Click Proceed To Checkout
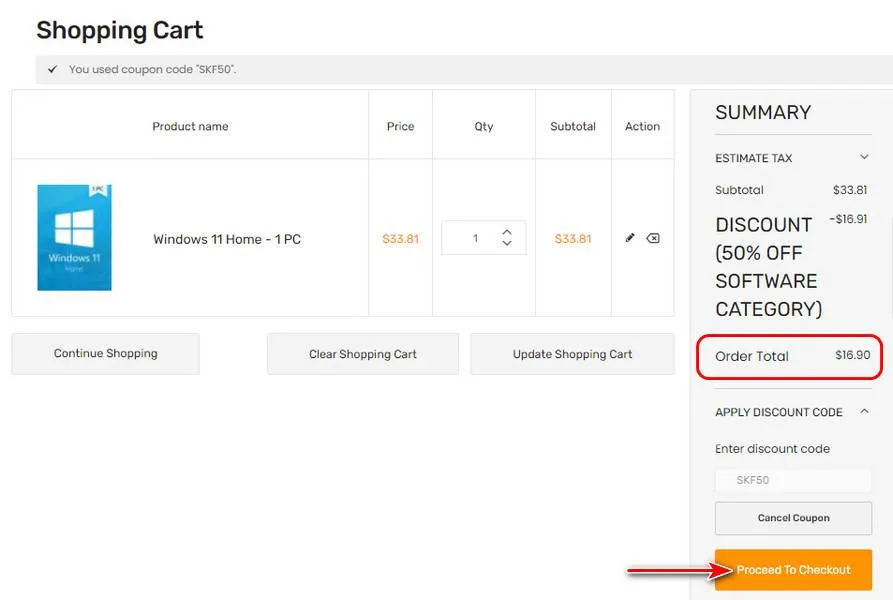 [x=793, y=570]
